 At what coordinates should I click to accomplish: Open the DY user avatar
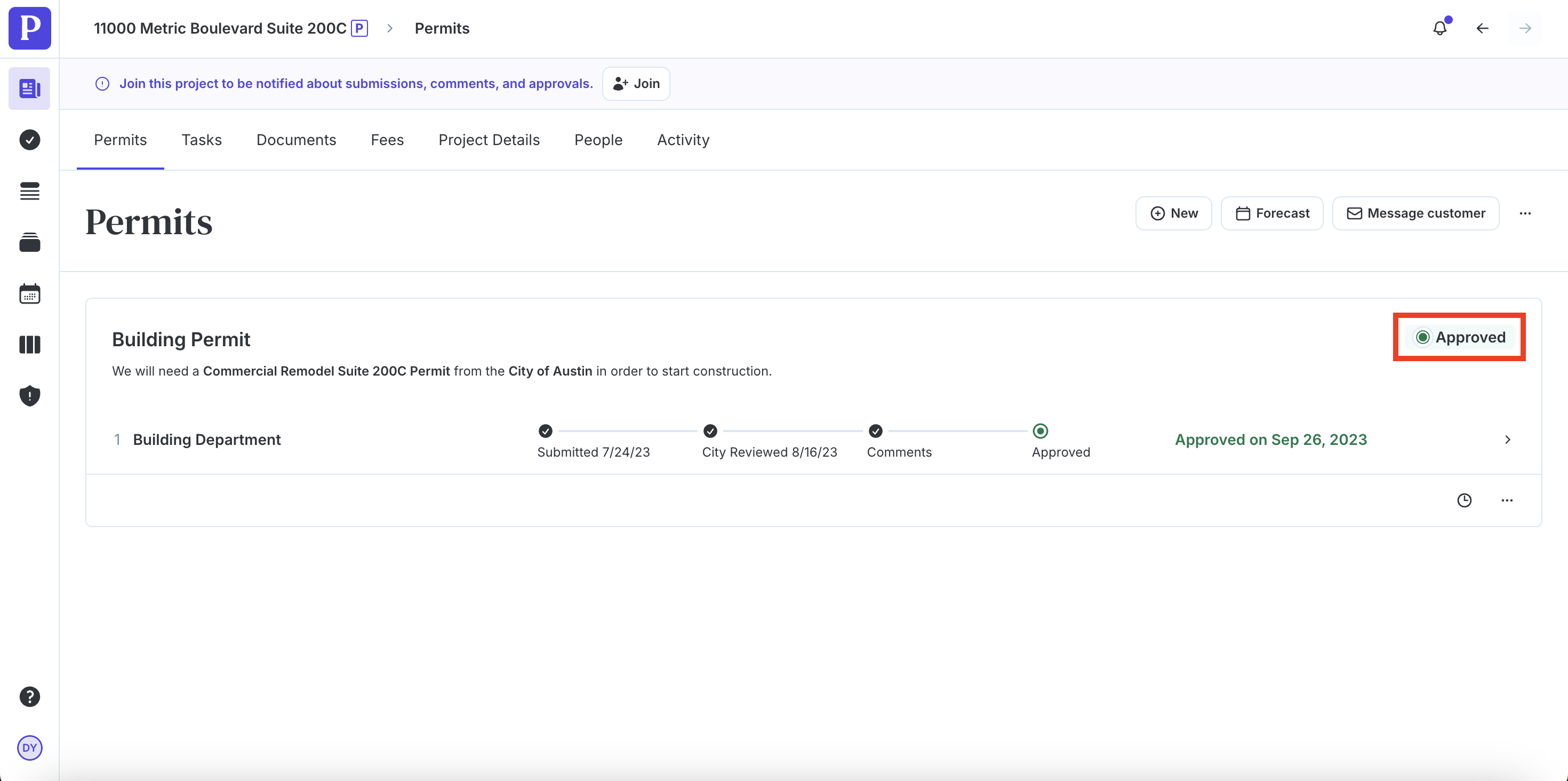[x=29, y=747]
